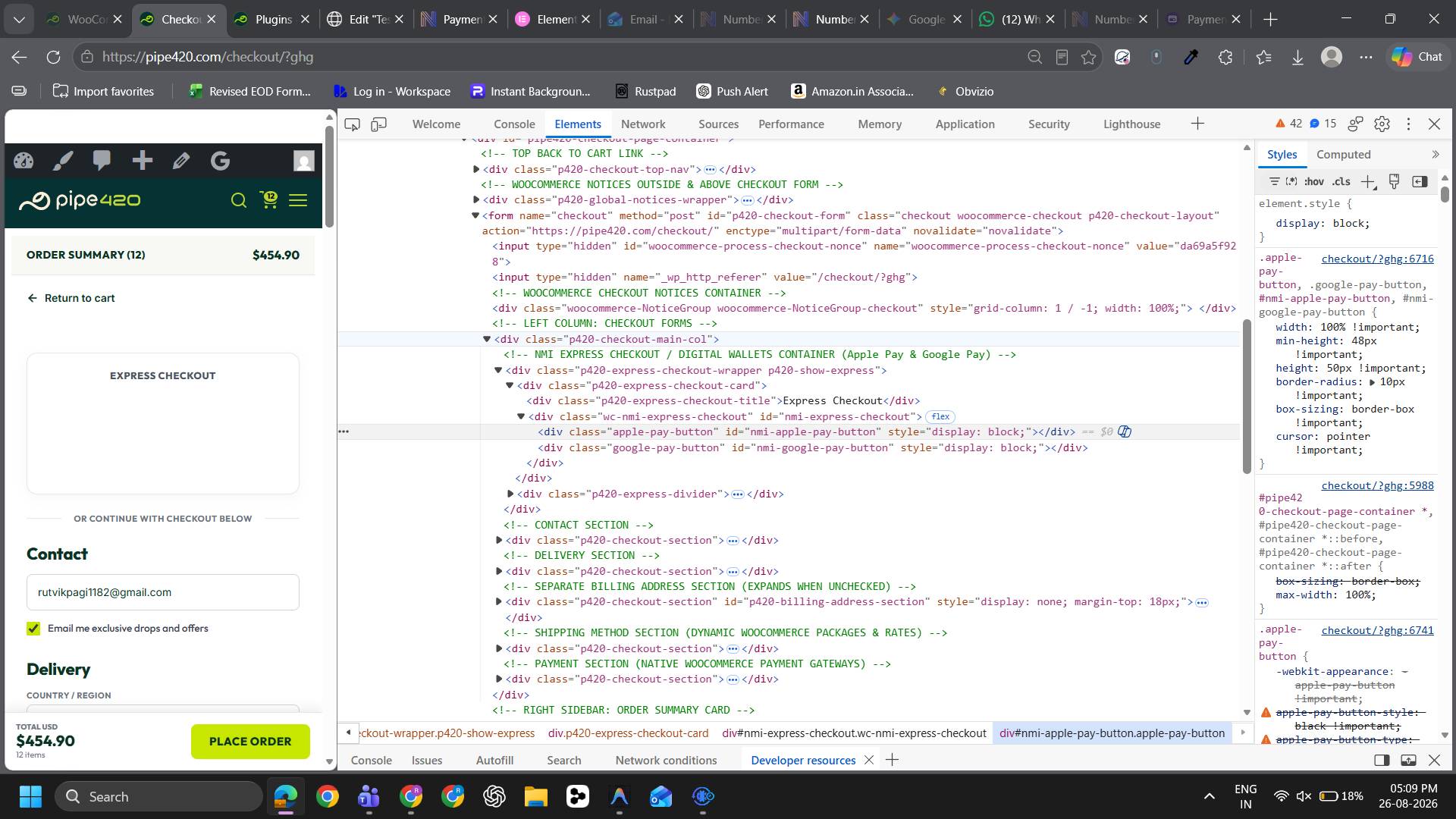Open the browser downloads icon

point(1298,57)
